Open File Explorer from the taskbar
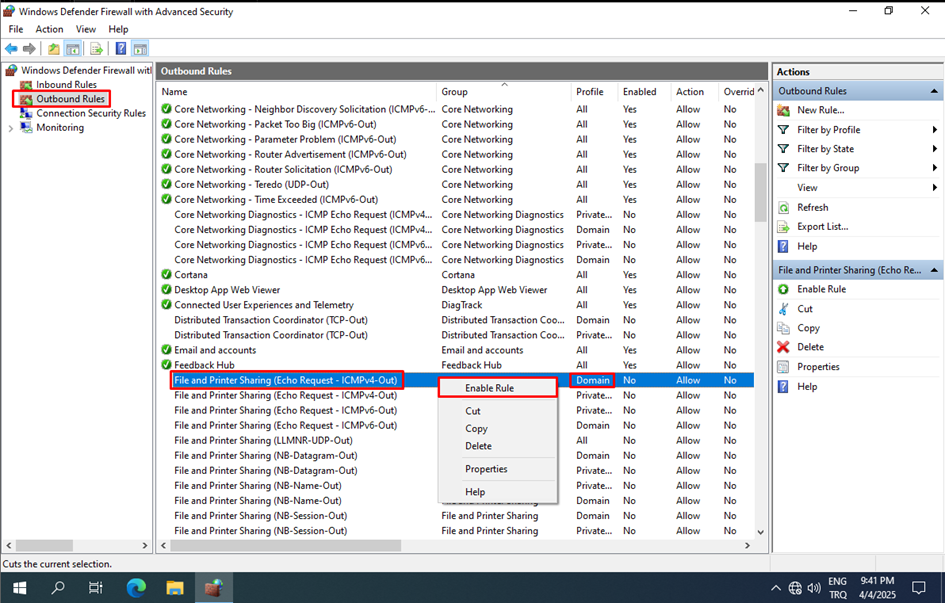This screenshot has height=603, width=945. (x=175, y=587)
